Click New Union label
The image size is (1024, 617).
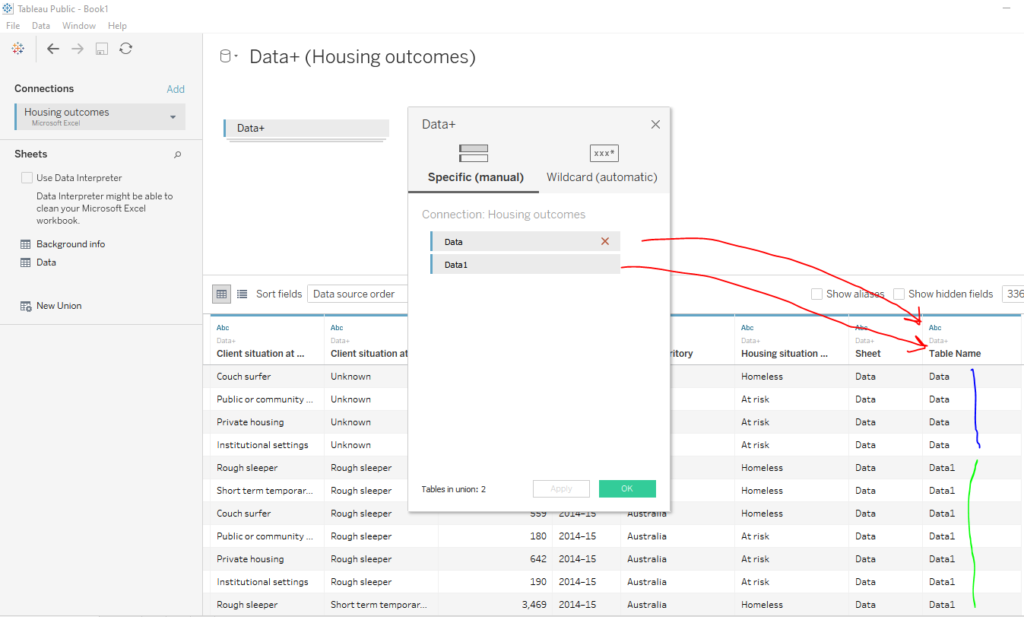point(59,306)
